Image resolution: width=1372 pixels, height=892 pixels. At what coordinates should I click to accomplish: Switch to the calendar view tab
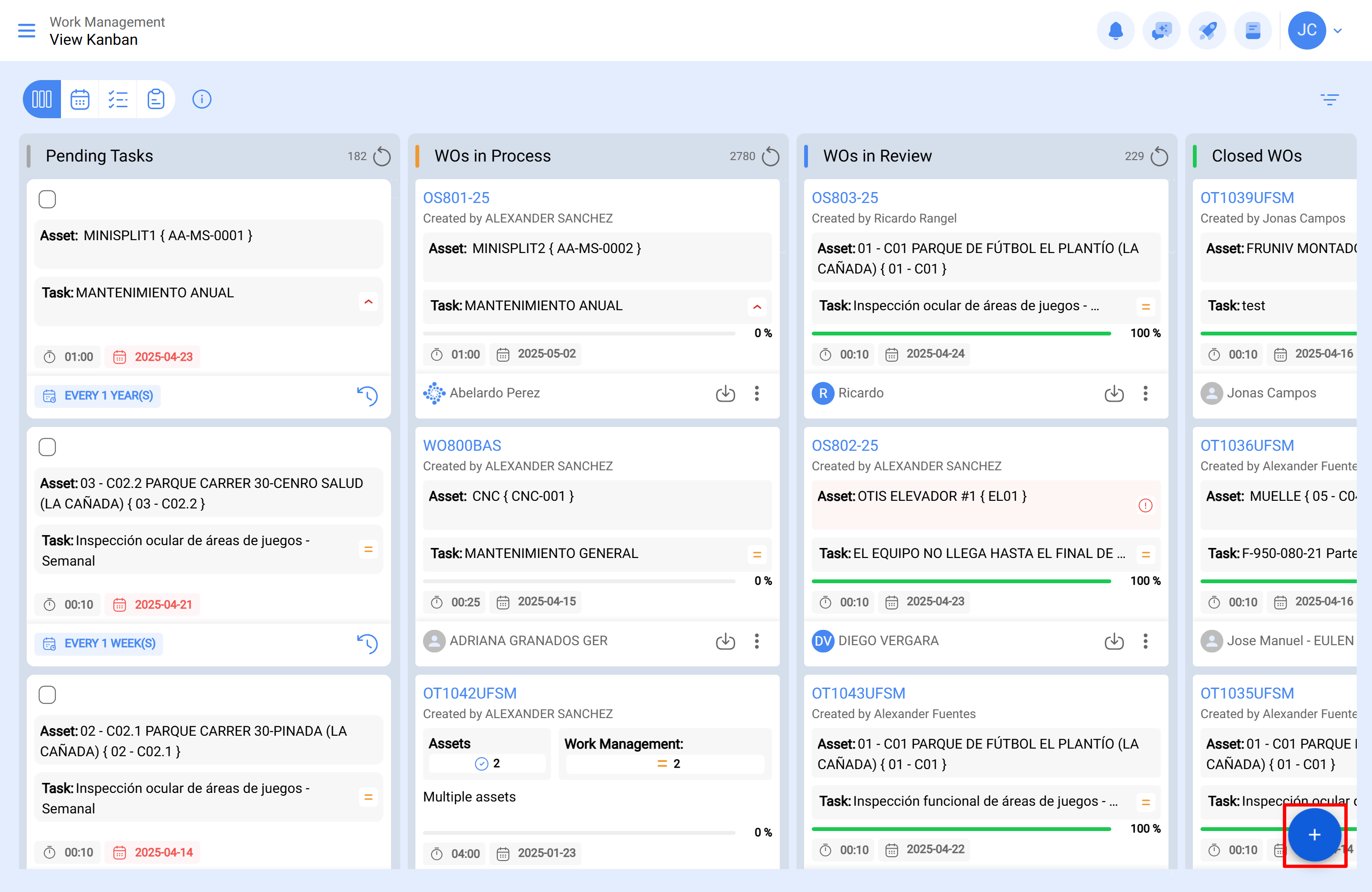coord(80,99)
